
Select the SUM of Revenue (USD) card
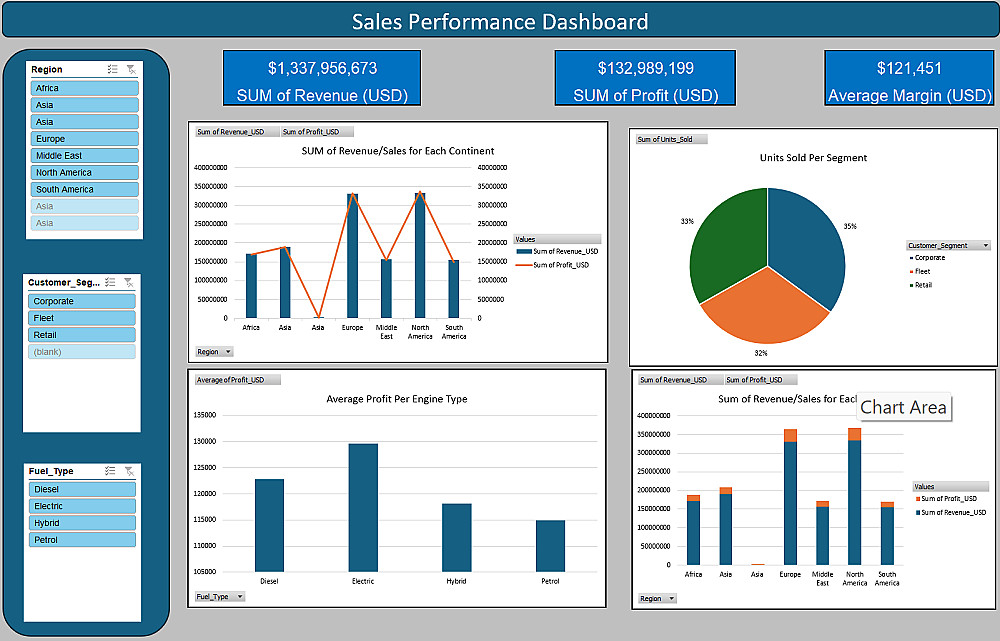point(322,78)
